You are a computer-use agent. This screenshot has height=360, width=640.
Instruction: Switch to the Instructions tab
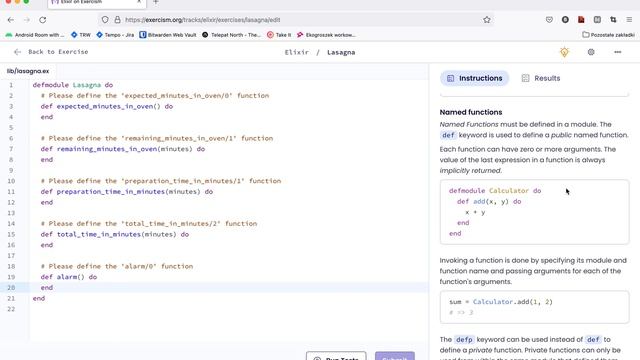coord(474,78)
